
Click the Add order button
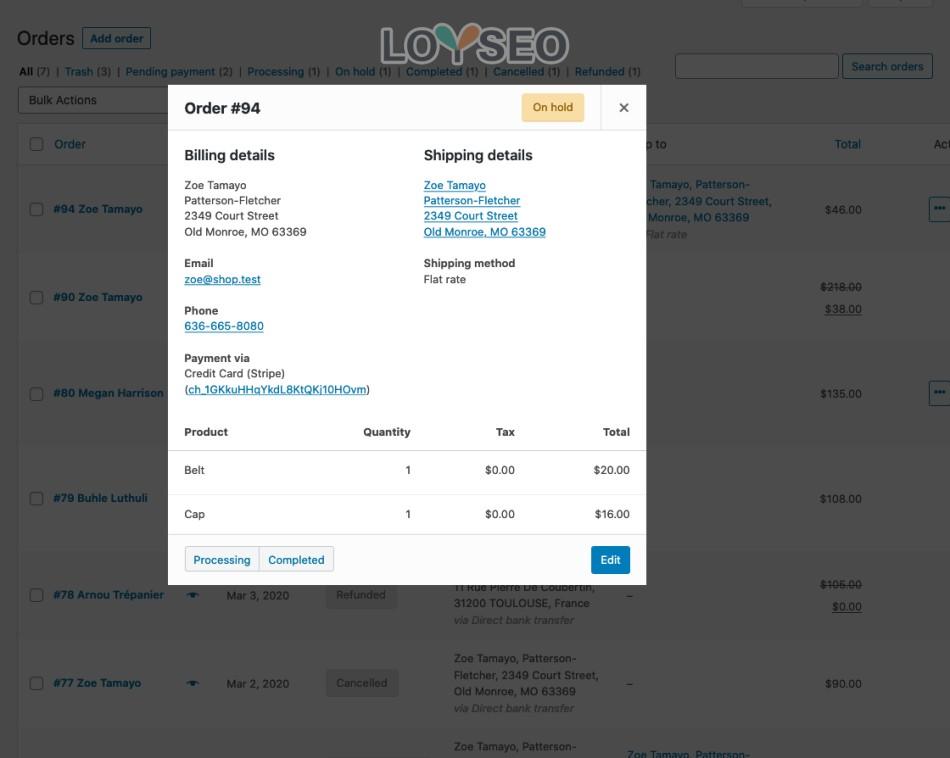pyautogui.click(x=116, y=39)
